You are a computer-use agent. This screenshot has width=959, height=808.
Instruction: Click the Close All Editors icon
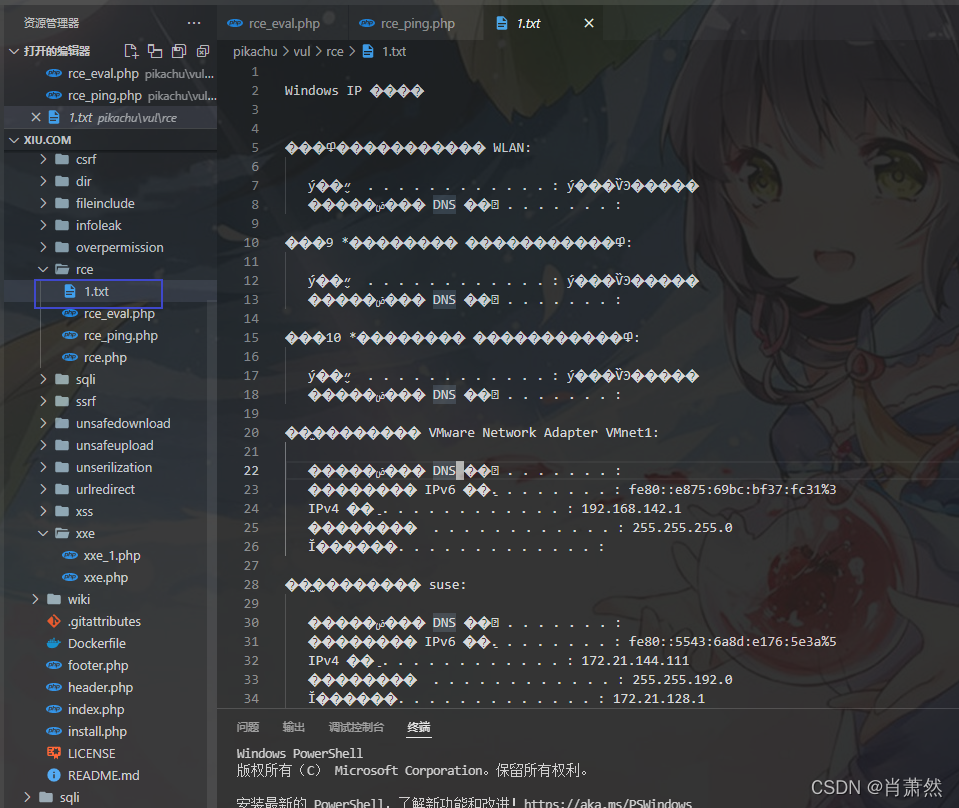point(202,51)
